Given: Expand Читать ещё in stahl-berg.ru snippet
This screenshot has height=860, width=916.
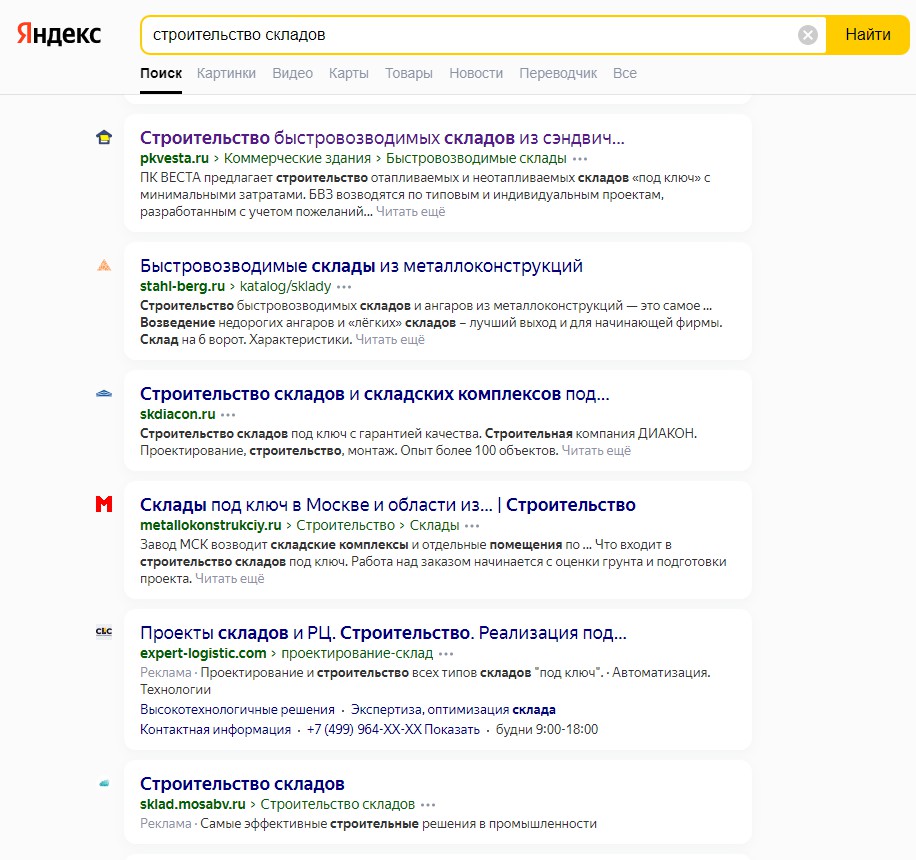Looking at the screenshot, I should click(390, 339).
